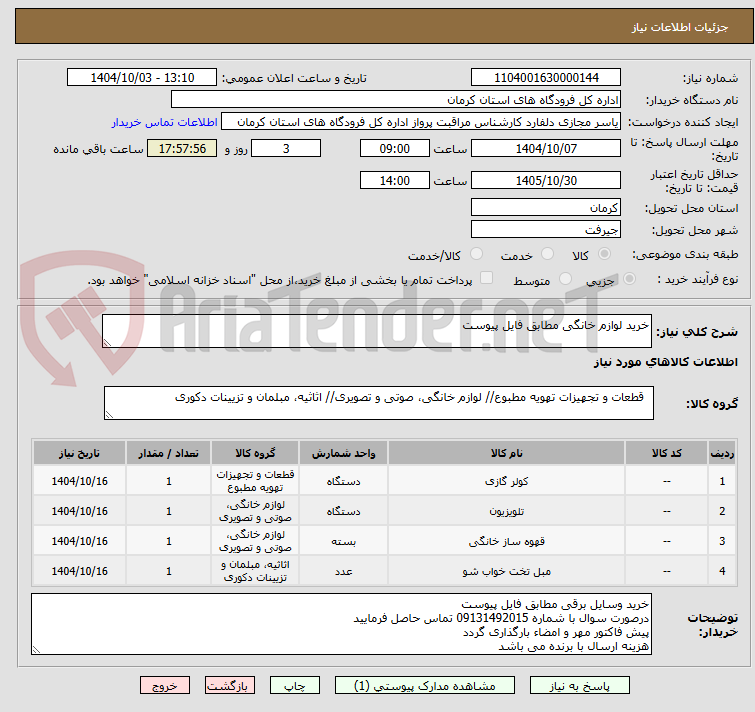Click the خروج exit button
This screenshot has height=712, width=755.
click(165, 686)
